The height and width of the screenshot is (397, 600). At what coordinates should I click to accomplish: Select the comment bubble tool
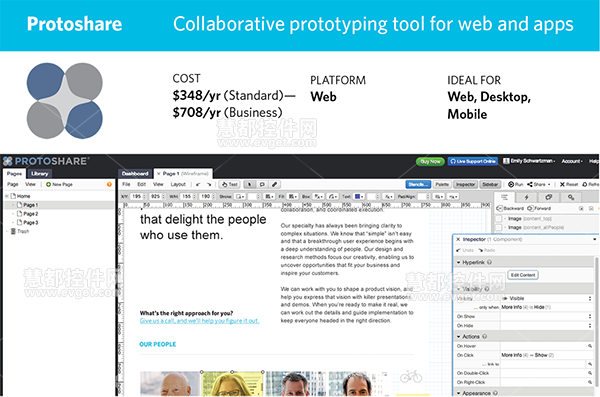(x=262, y=185)
